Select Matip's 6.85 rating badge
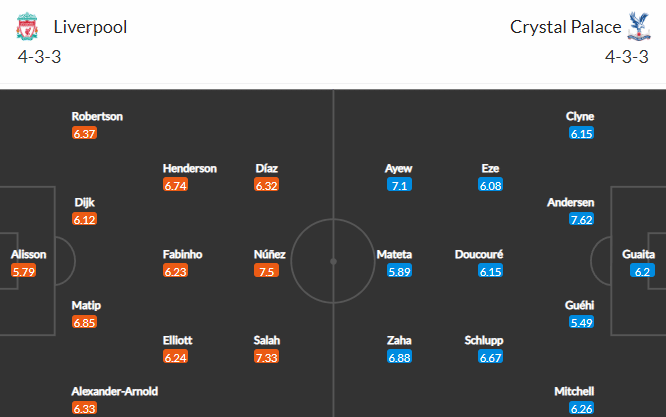The width and height of the screenshot is (666, 417). tap(84, 323)
